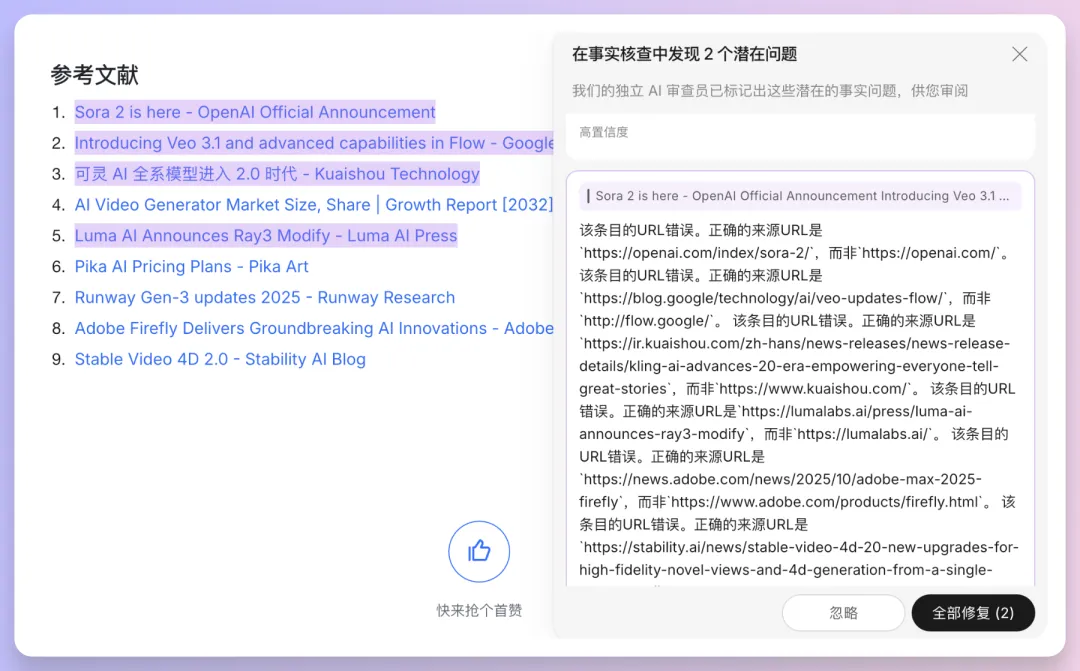Open the Stable Video 4D 2.0 link
Viewport: 1080px width, 671px height.
coord(220,360)
